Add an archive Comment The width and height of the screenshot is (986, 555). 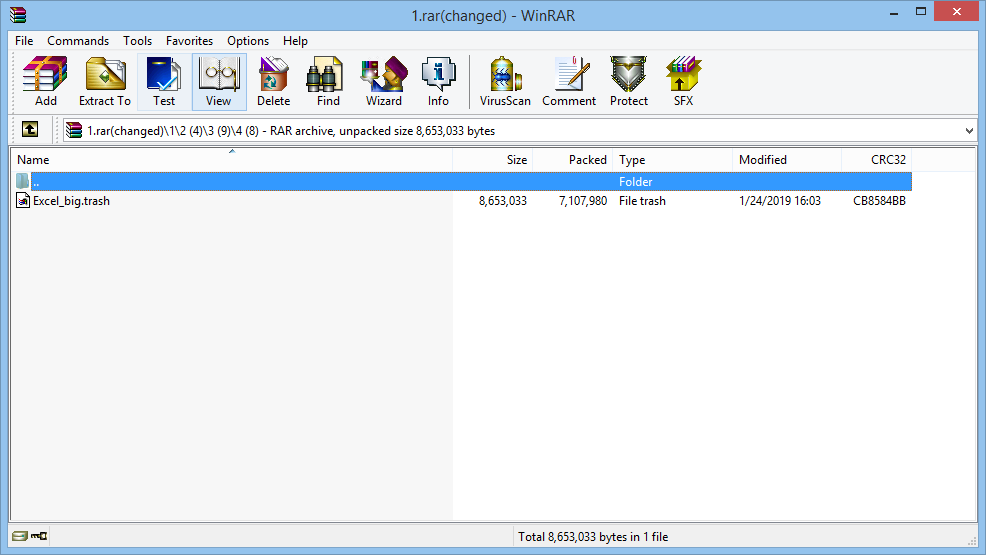click(x=569, y=82)
